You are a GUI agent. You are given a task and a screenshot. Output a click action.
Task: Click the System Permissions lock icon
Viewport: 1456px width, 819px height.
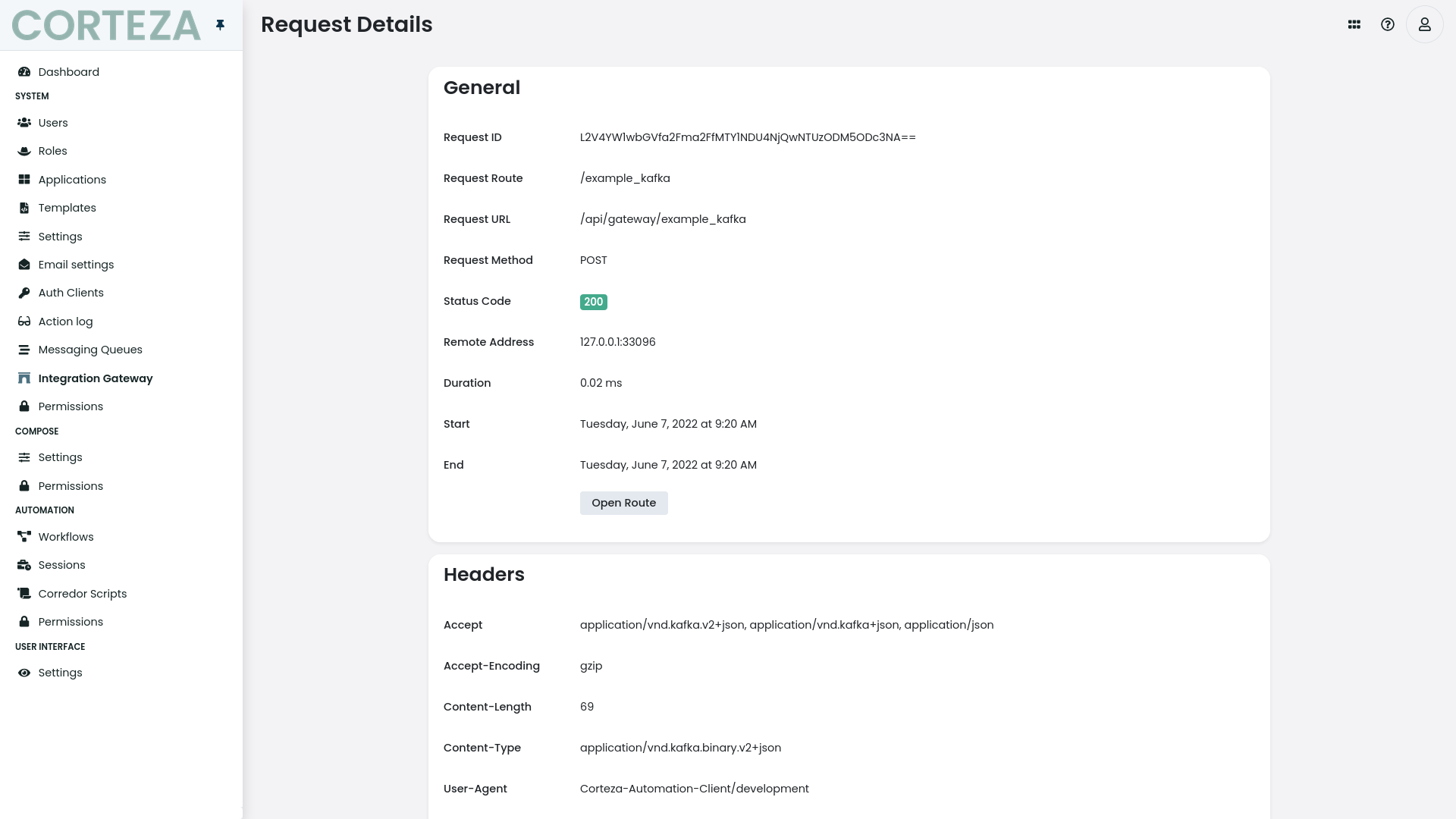24,406
